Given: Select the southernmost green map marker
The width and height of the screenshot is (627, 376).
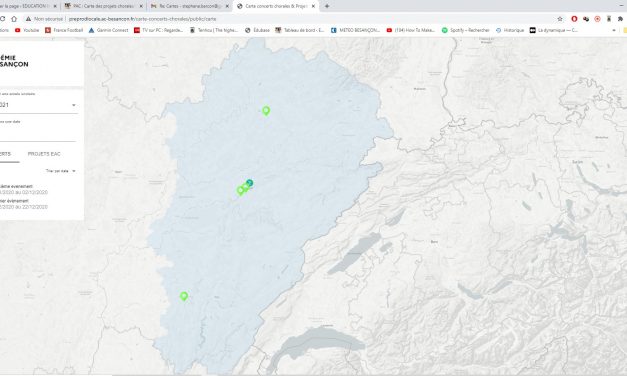Looking at the screenshot, I should click(184, 296).
